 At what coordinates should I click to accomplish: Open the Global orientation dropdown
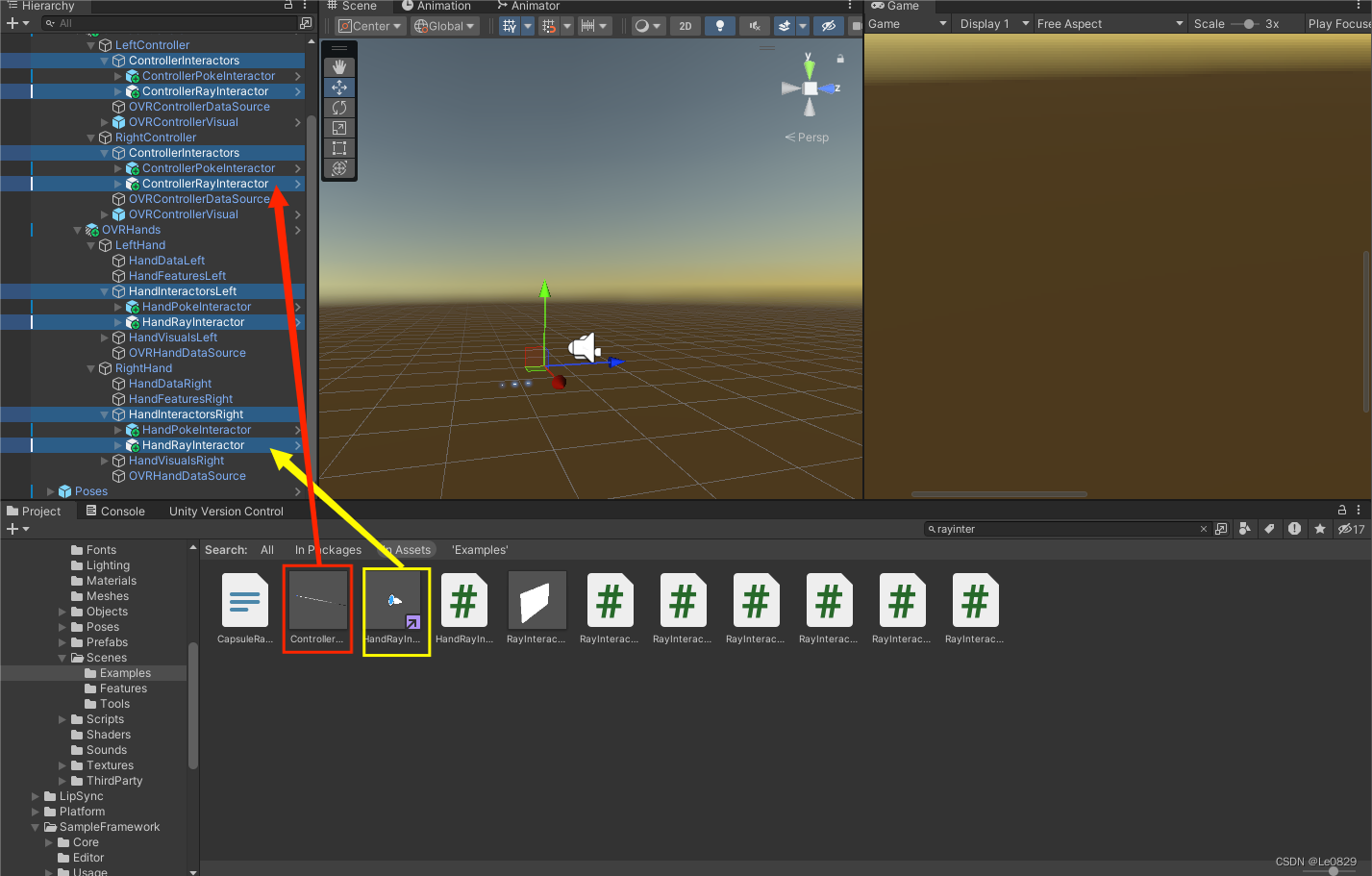pyautogui.click(x=444, y=25)
